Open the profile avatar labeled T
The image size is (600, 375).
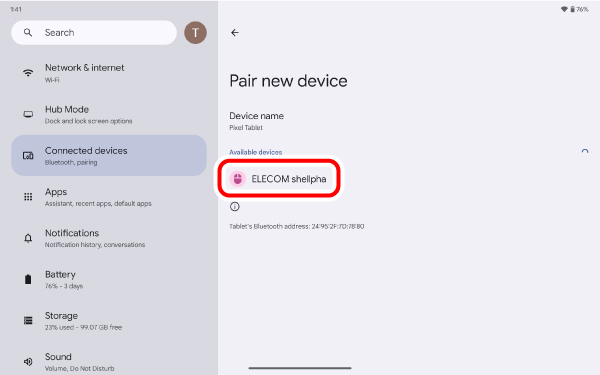point(196,33)
